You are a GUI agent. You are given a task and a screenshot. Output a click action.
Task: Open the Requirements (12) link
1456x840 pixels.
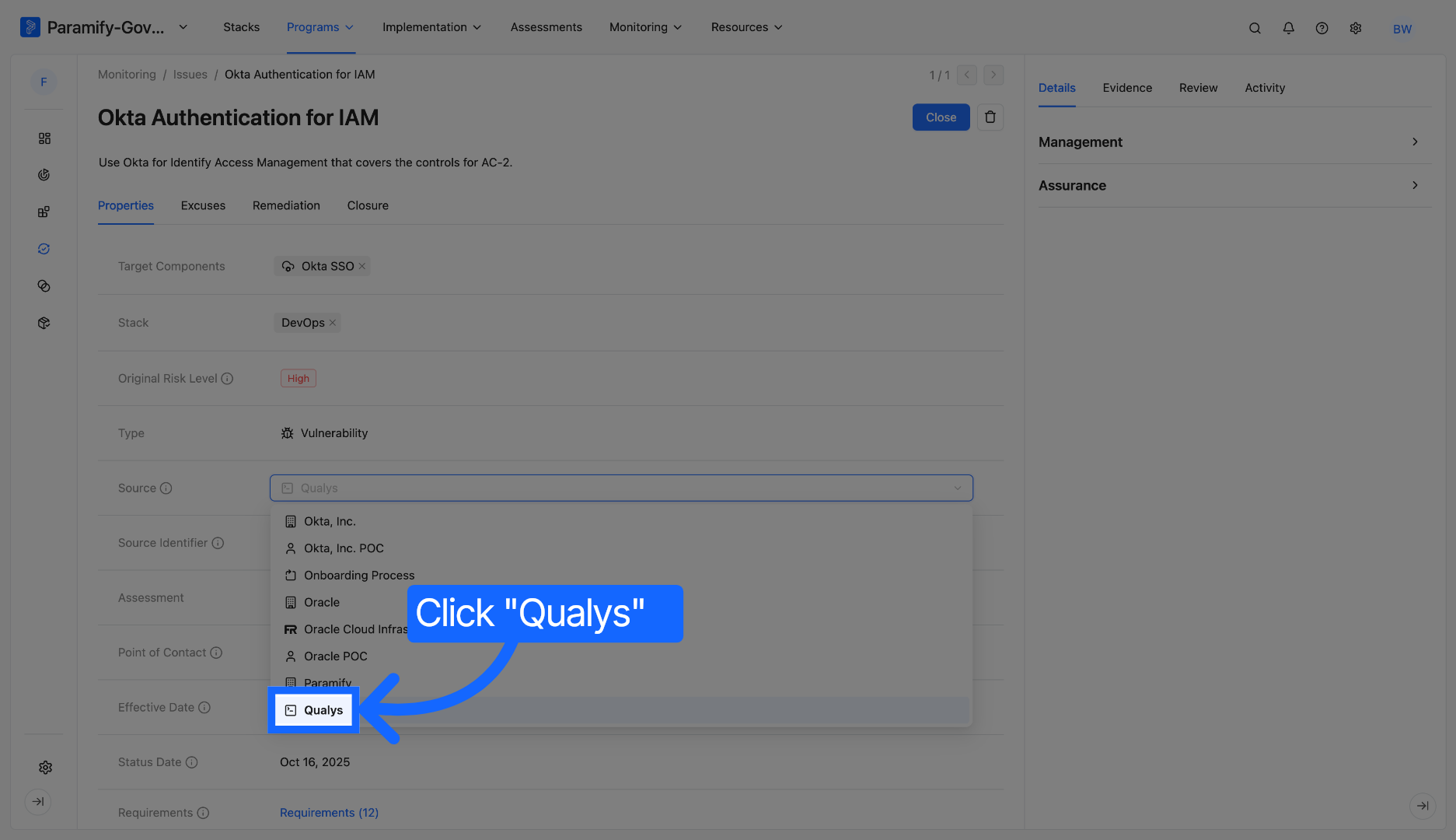[329, 813]
